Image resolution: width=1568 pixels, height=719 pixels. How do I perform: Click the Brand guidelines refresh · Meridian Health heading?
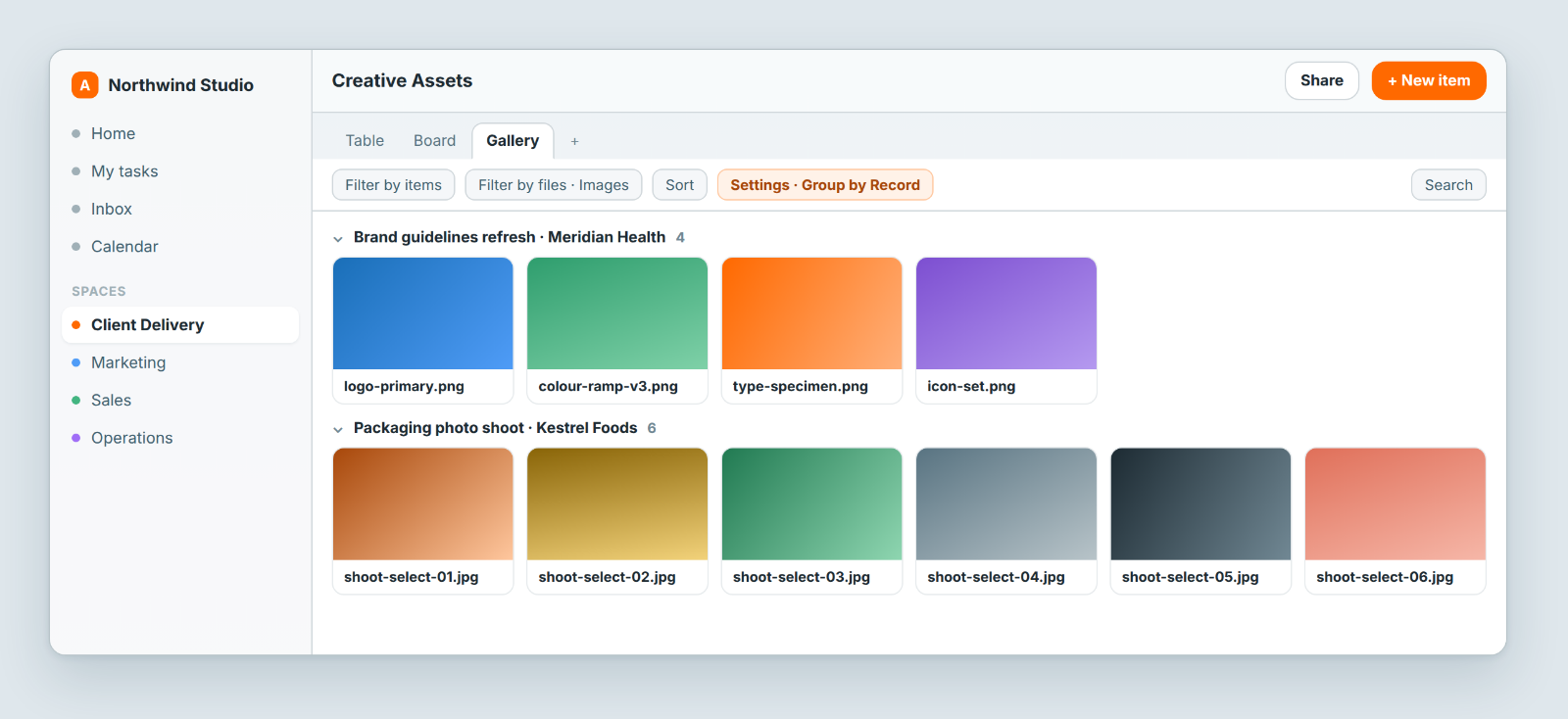coord(510,237)
